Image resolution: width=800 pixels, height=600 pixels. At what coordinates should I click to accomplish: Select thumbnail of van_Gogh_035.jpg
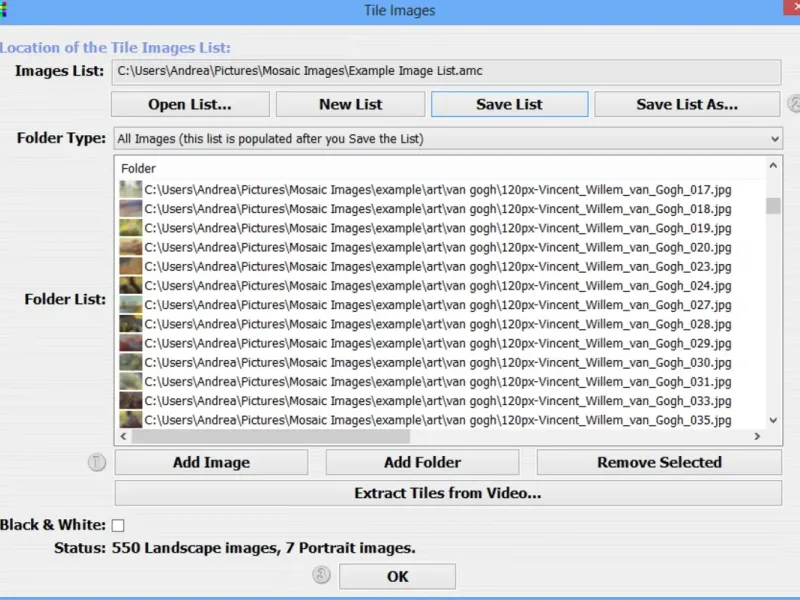tap(131, 420)
